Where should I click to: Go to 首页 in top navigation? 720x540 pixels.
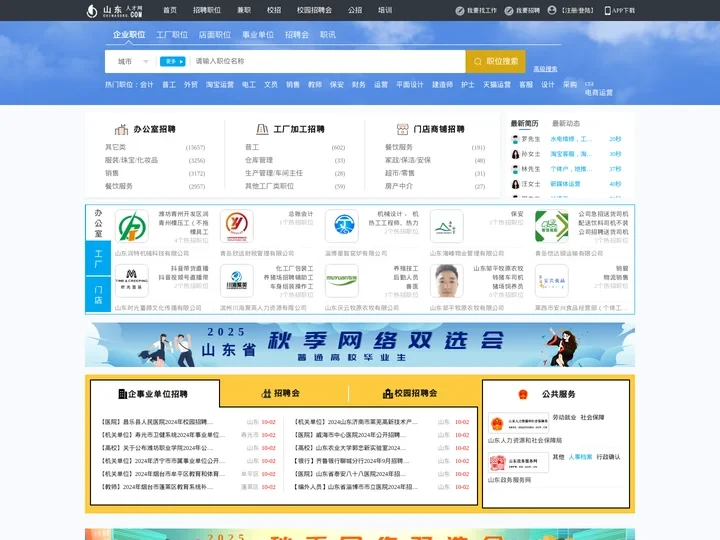[170, 10]
